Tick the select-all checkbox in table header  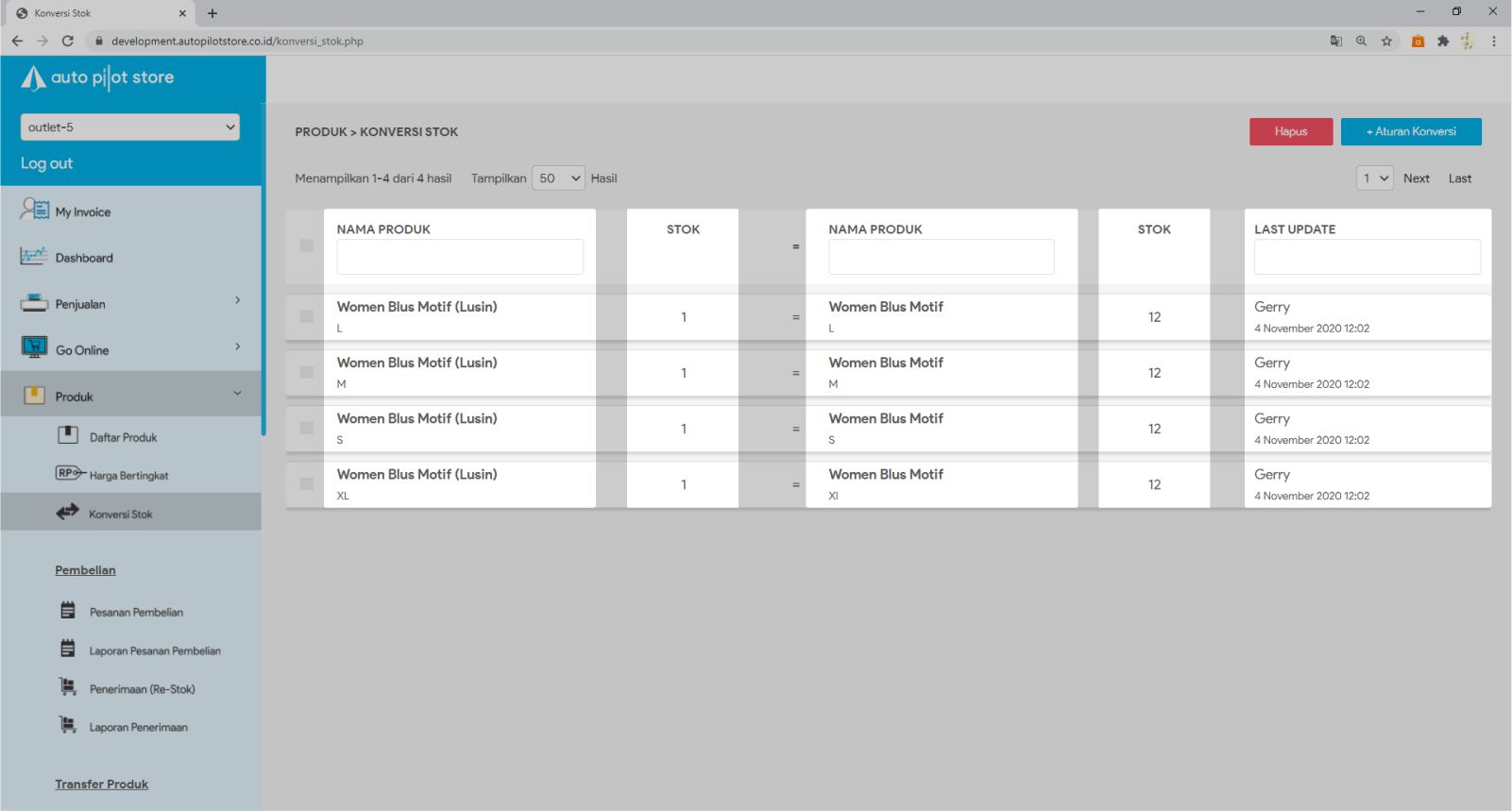(x=306, y=245)
